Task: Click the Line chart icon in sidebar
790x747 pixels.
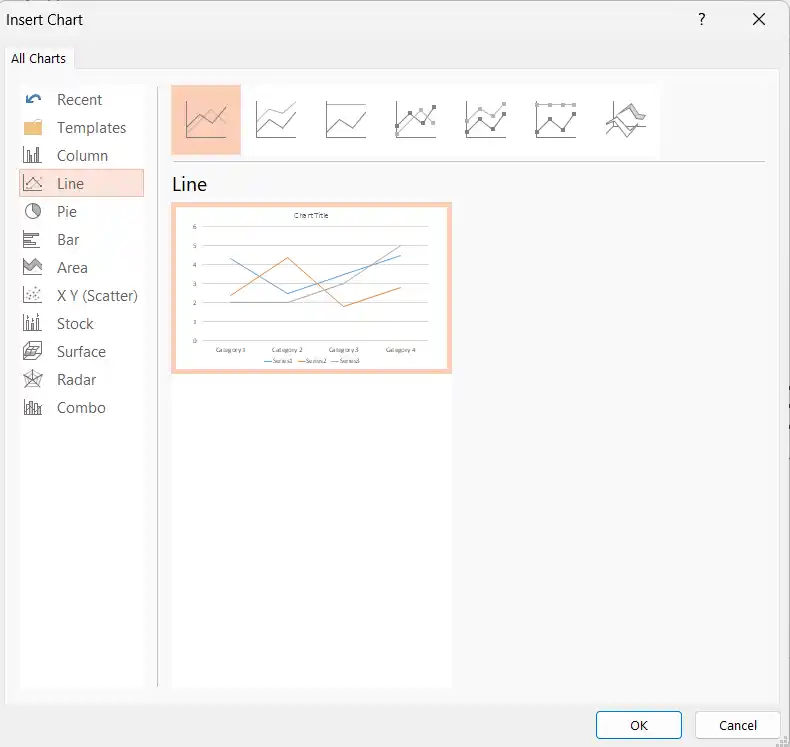Action: pyautogui.click(x=33, y=183)
